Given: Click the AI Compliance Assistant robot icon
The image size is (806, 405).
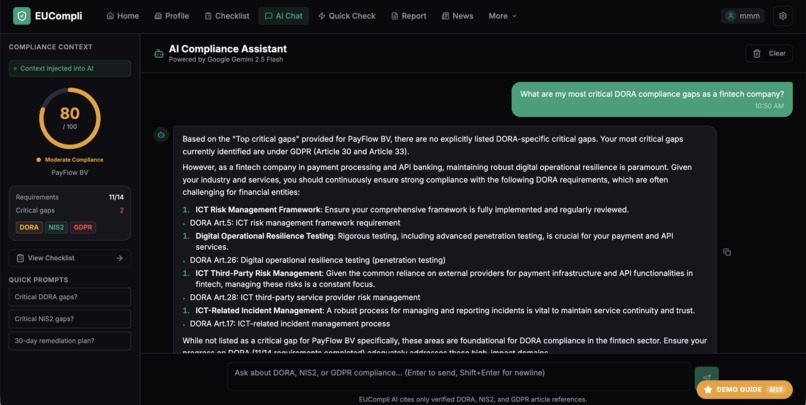Looking at the screenshot, I should pos(159,53).
